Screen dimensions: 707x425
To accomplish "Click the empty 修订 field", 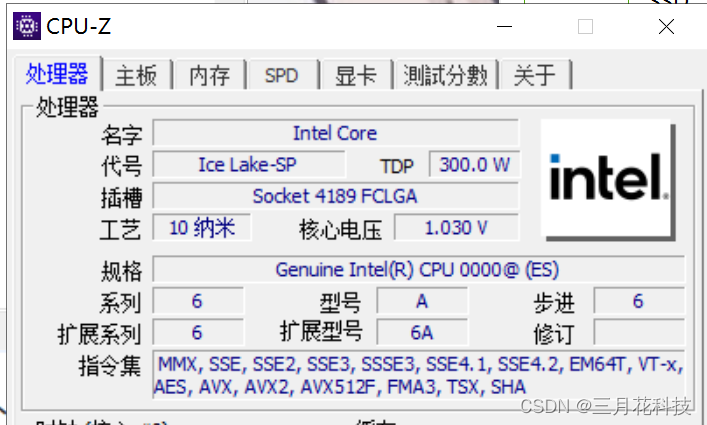I will click(639, 333).
